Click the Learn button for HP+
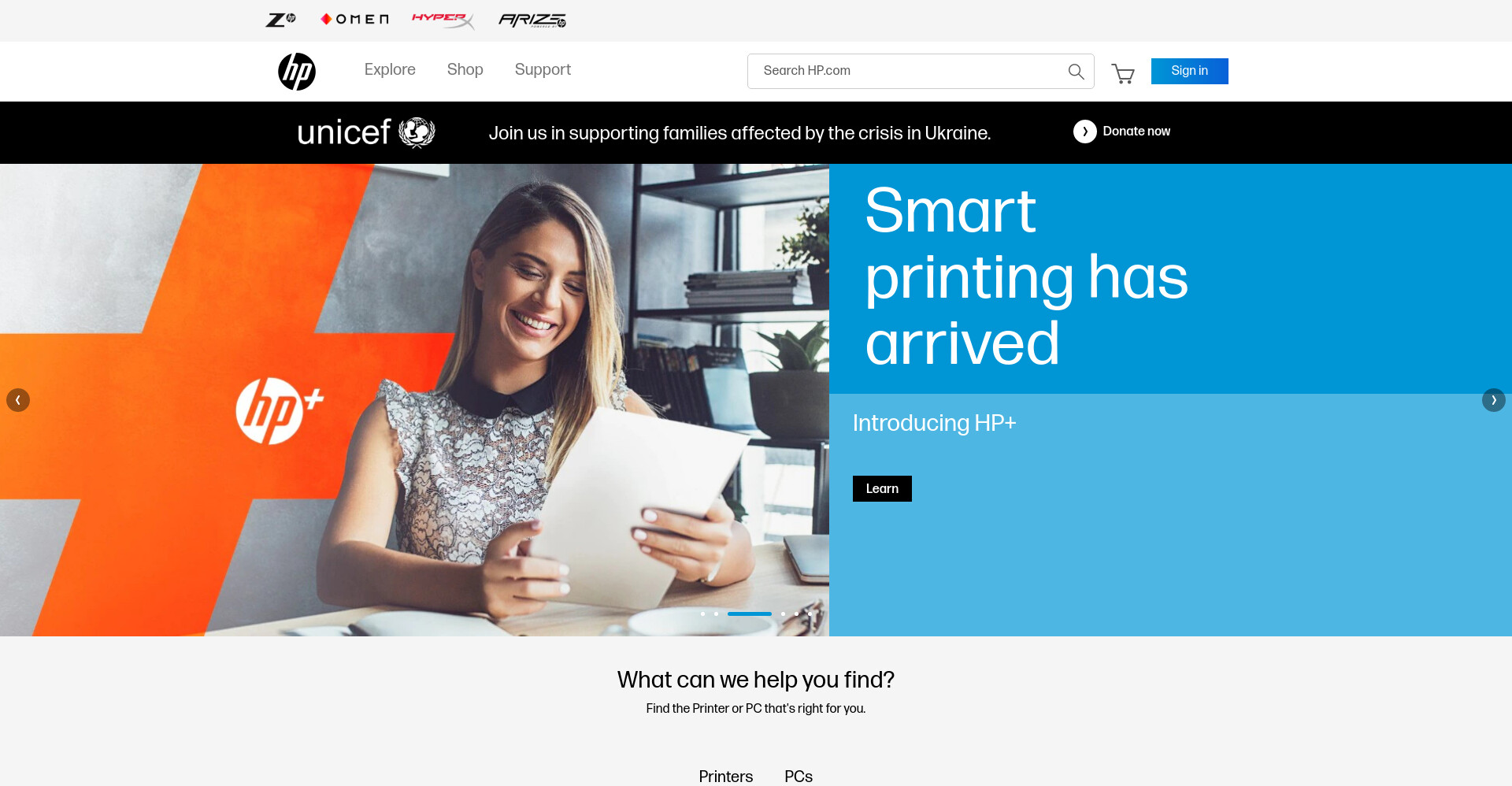 point(882,488)
